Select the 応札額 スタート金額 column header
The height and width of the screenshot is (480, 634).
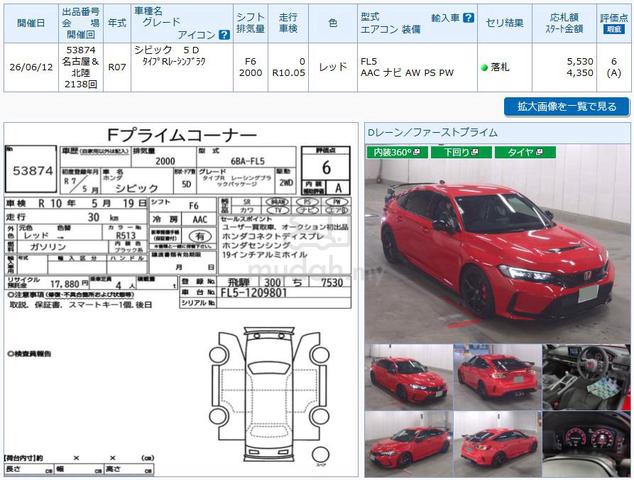coord(564,23)
